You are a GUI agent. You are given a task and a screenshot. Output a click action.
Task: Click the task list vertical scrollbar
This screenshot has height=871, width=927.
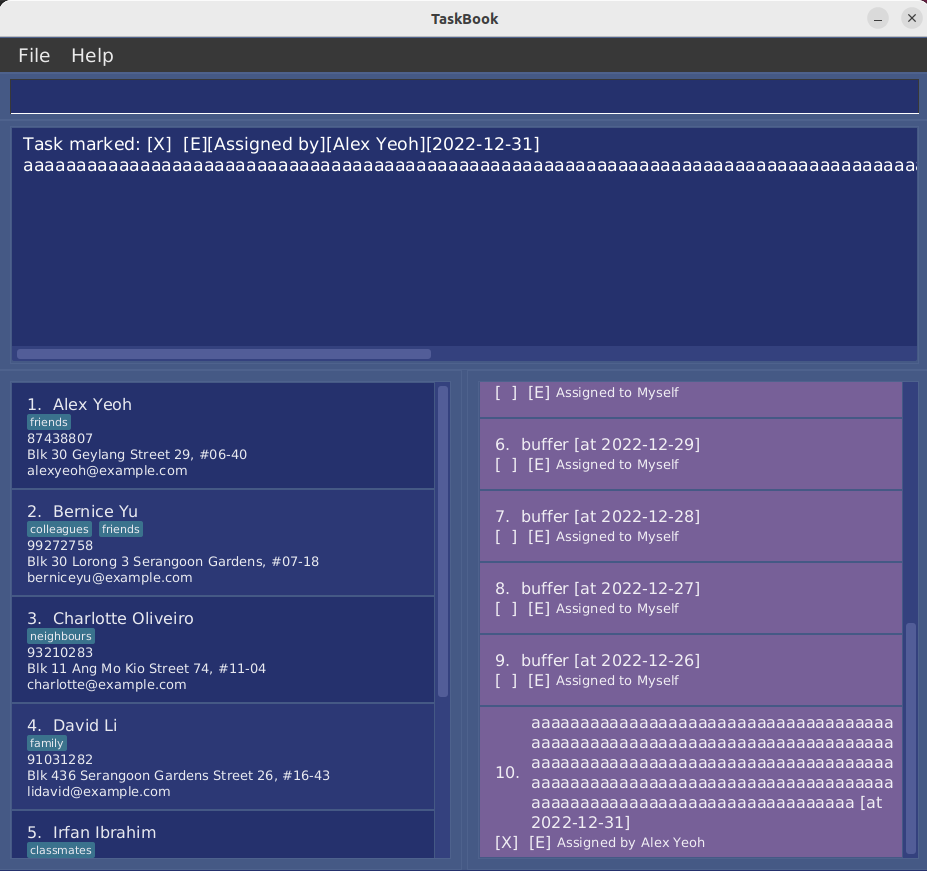coord(910,739)
